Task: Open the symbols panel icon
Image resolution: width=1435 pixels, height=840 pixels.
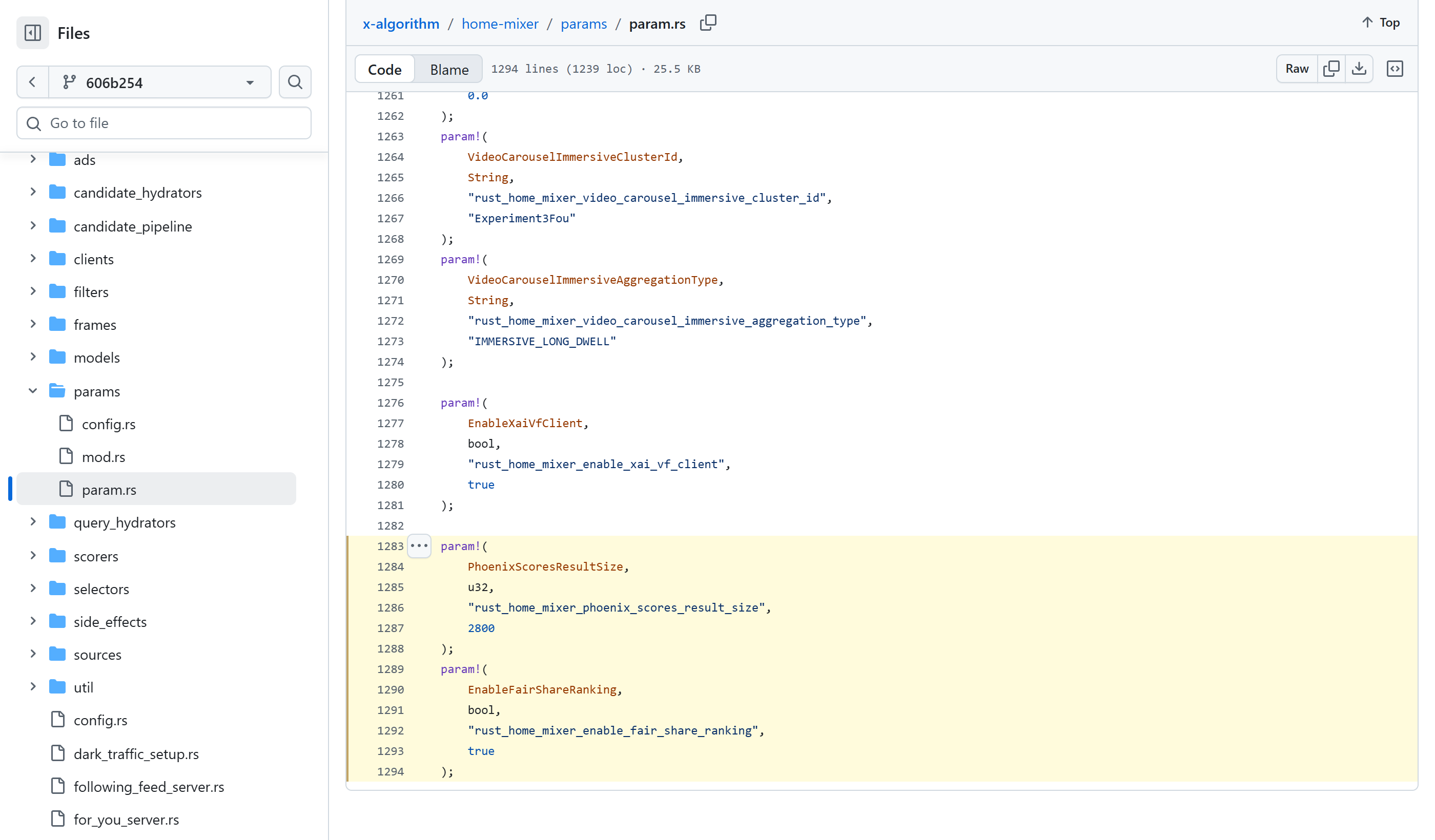Action: (1395, 69)
